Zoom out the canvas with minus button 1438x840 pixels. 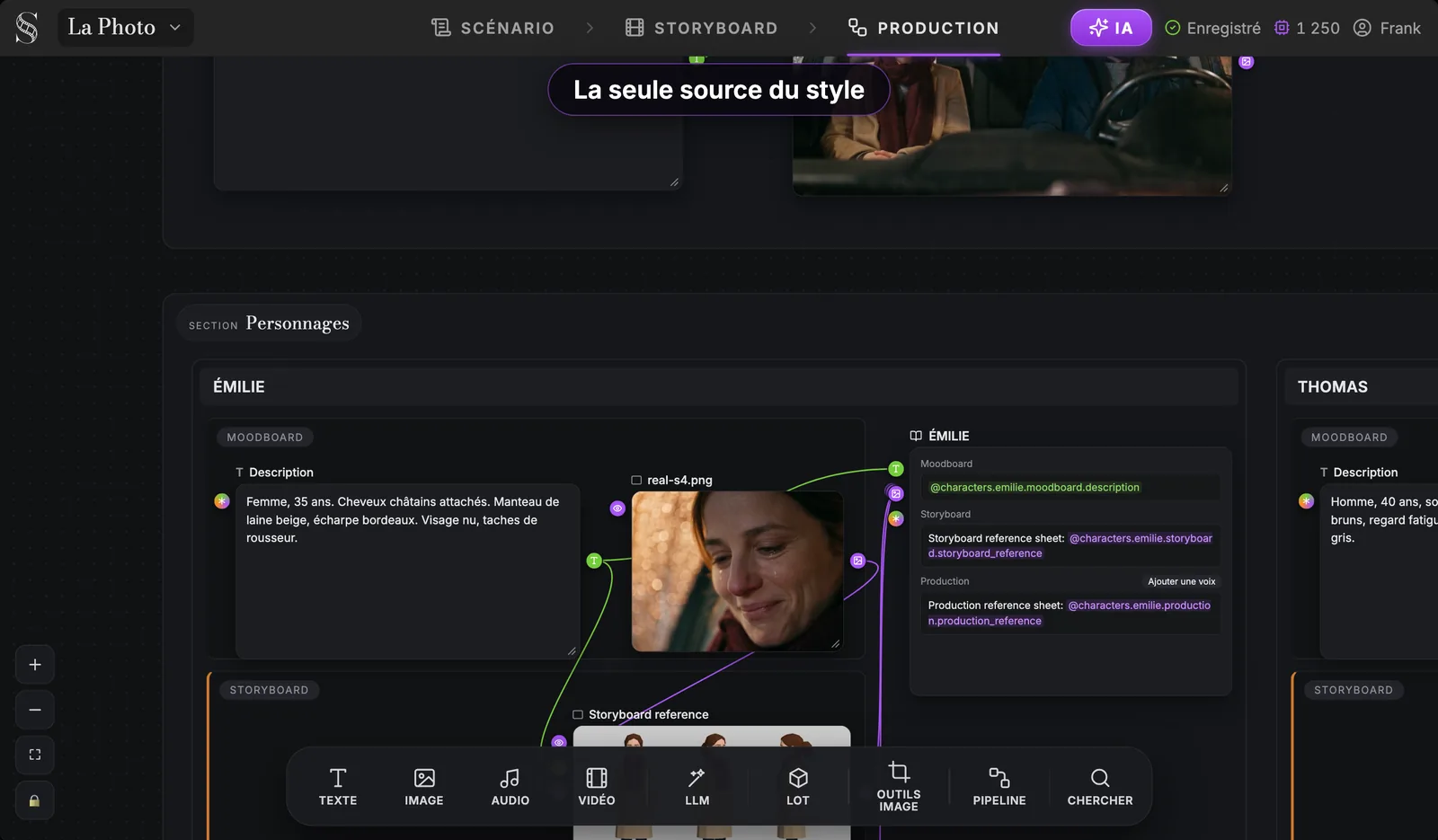tap(35, 710)
